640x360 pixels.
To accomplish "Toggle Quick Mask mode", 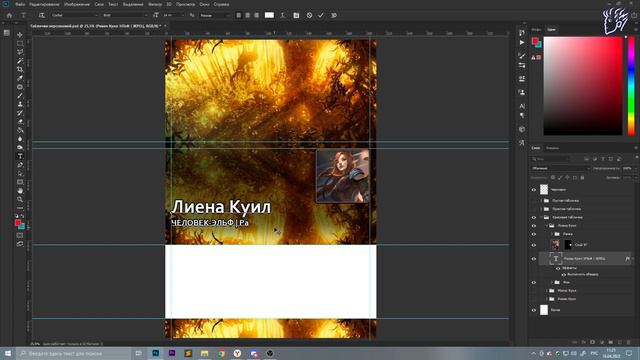I will coord(20,235).
